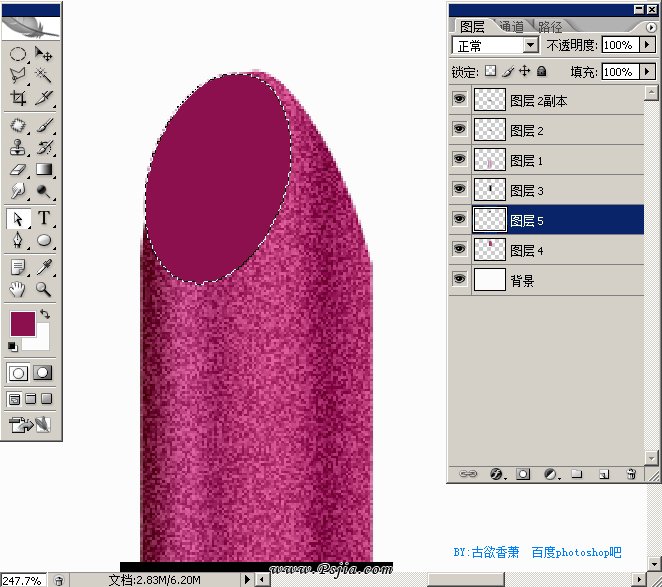Create a new layer set folder
The image size is (662, 587).
coord(577,474)
